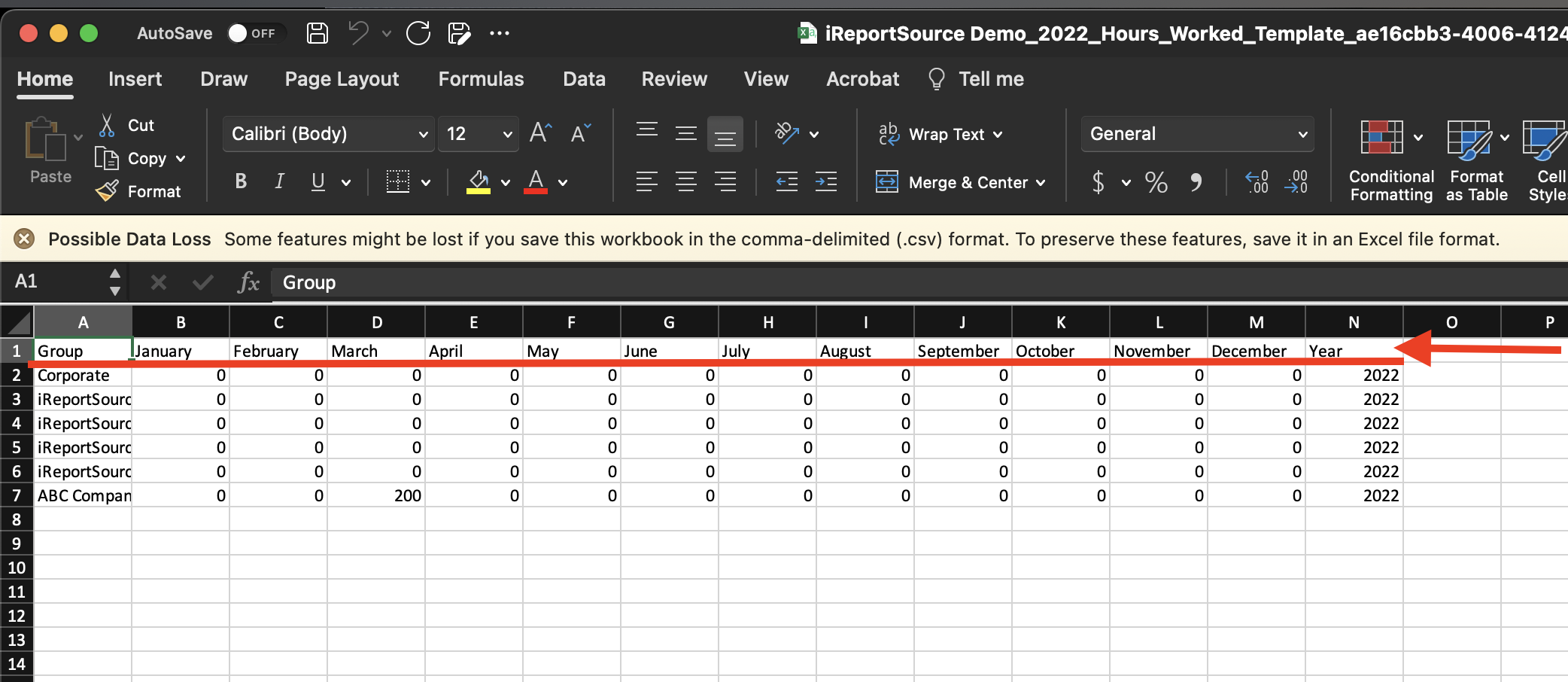1568x682 pixels.
Task: Click the decrease indent icon
Action: pyautogui.click(x=787, y=181)
